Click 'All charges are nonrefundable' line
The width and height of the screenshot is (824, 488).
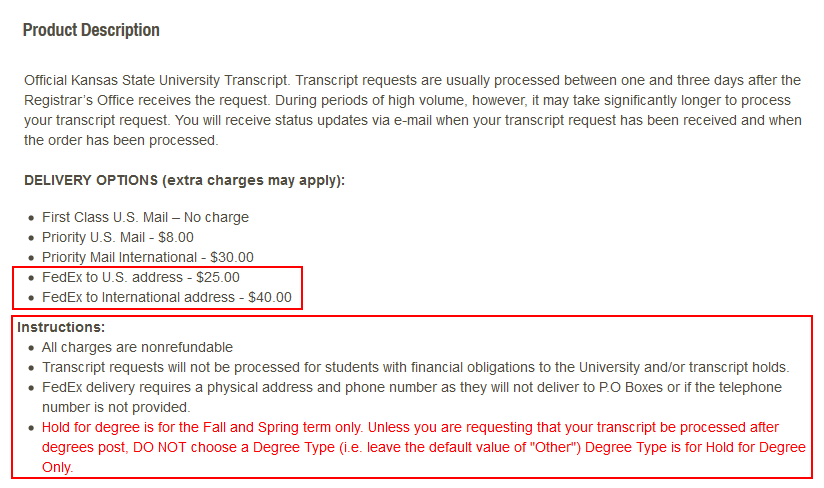[137, 347]
